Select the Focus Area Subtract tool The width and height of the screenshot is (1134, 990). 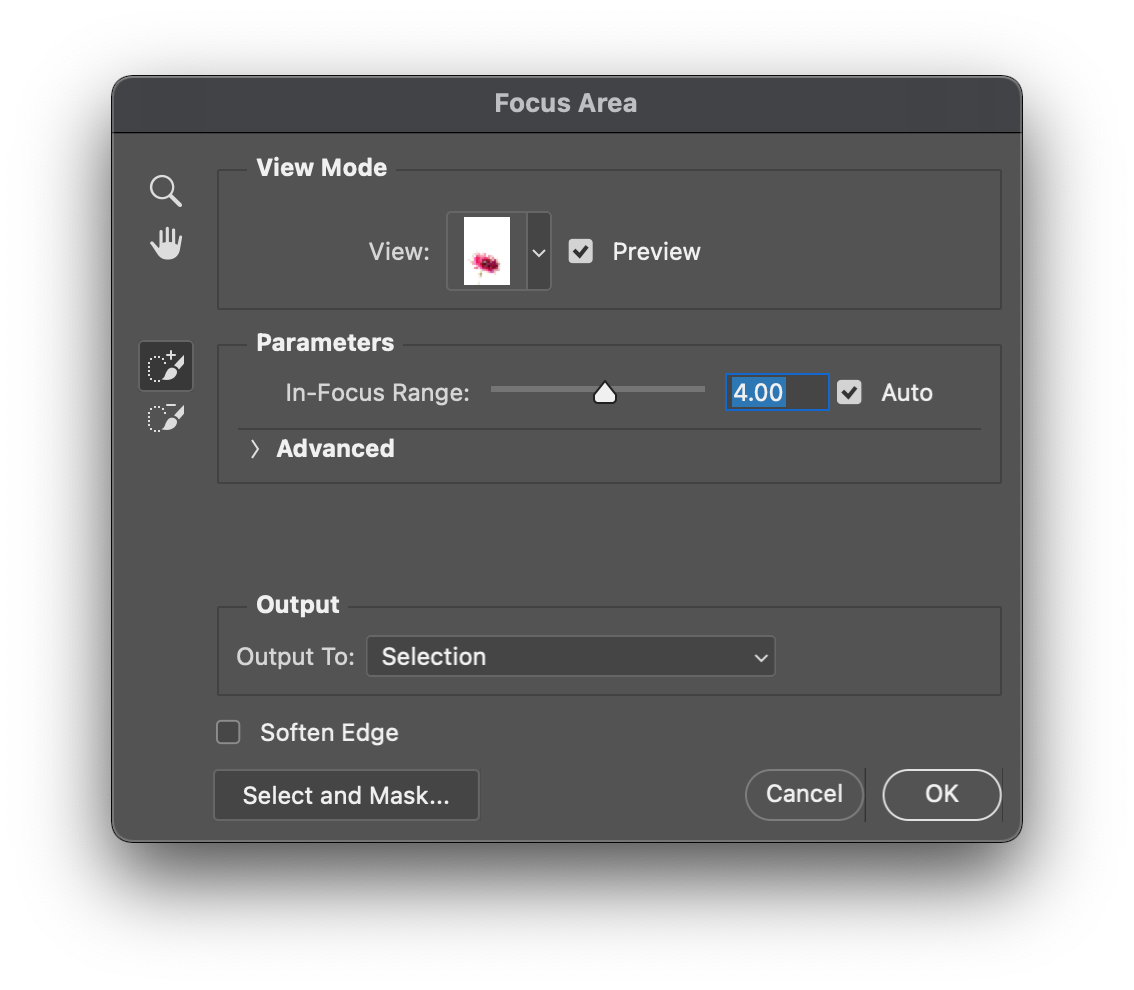[166, 417]
